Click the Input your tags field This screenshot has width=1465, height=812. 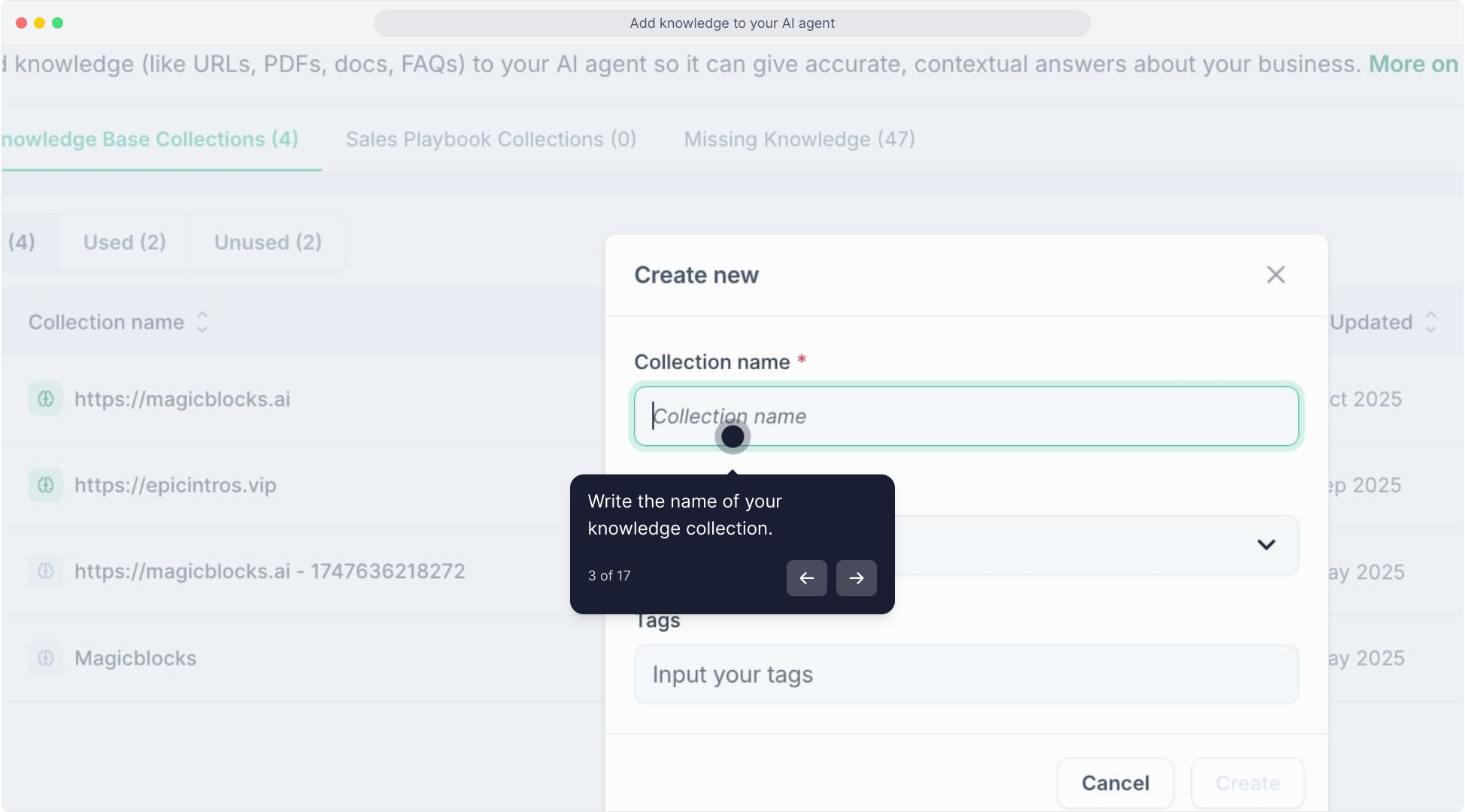pyautogui.click(x=966, y=674)
